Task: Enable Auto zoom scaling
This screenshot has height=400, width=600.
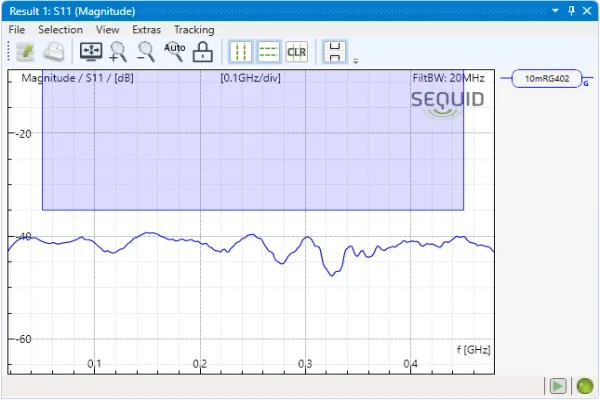Action: point(174,50)
